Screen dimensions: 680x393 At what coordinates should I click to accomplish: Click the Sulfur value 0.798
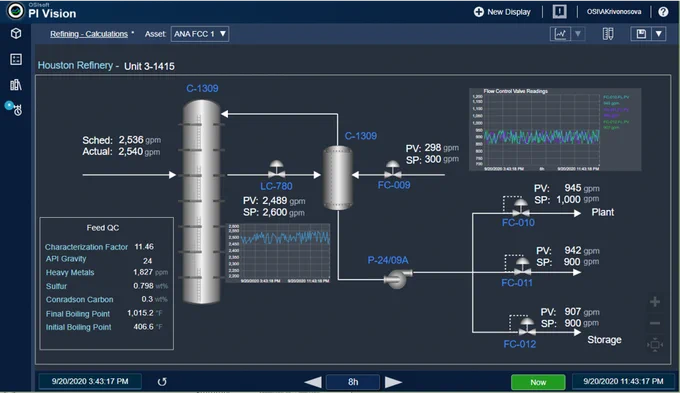[x=143, y=286]
